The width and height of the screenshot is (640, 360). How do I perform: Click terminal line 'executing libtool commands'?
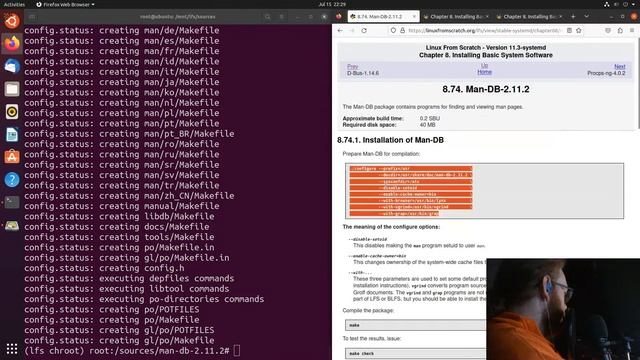[127, 289]
